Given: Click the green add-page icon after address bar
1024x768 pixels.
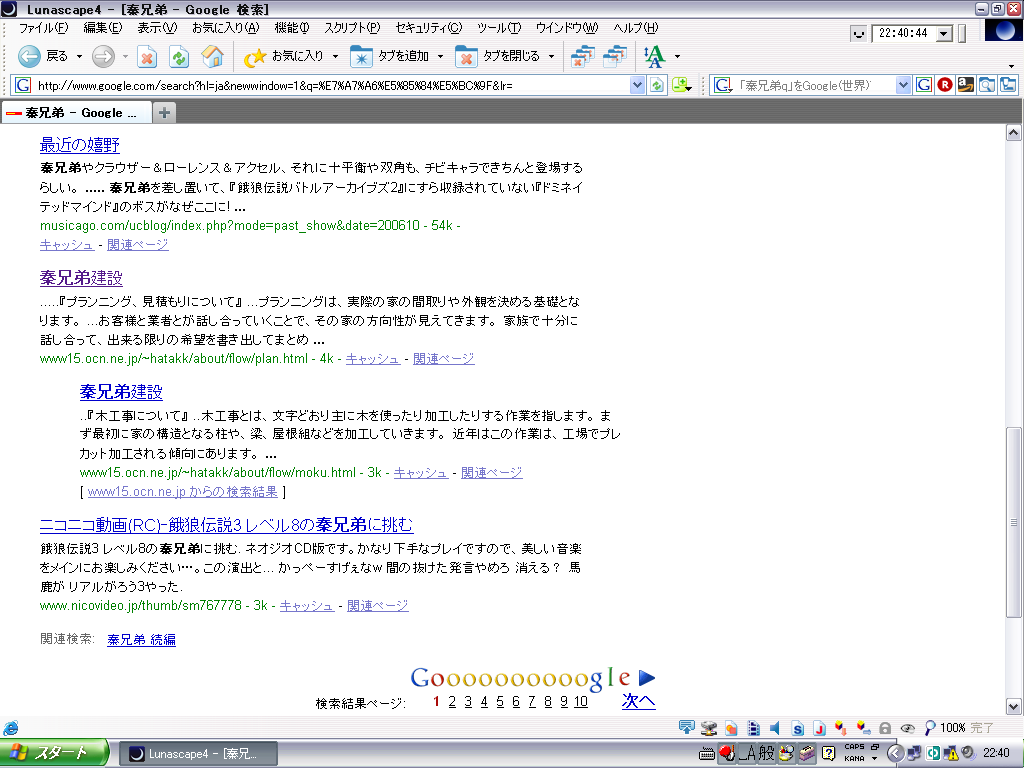Looking at the screenshot, I should 681,86.
